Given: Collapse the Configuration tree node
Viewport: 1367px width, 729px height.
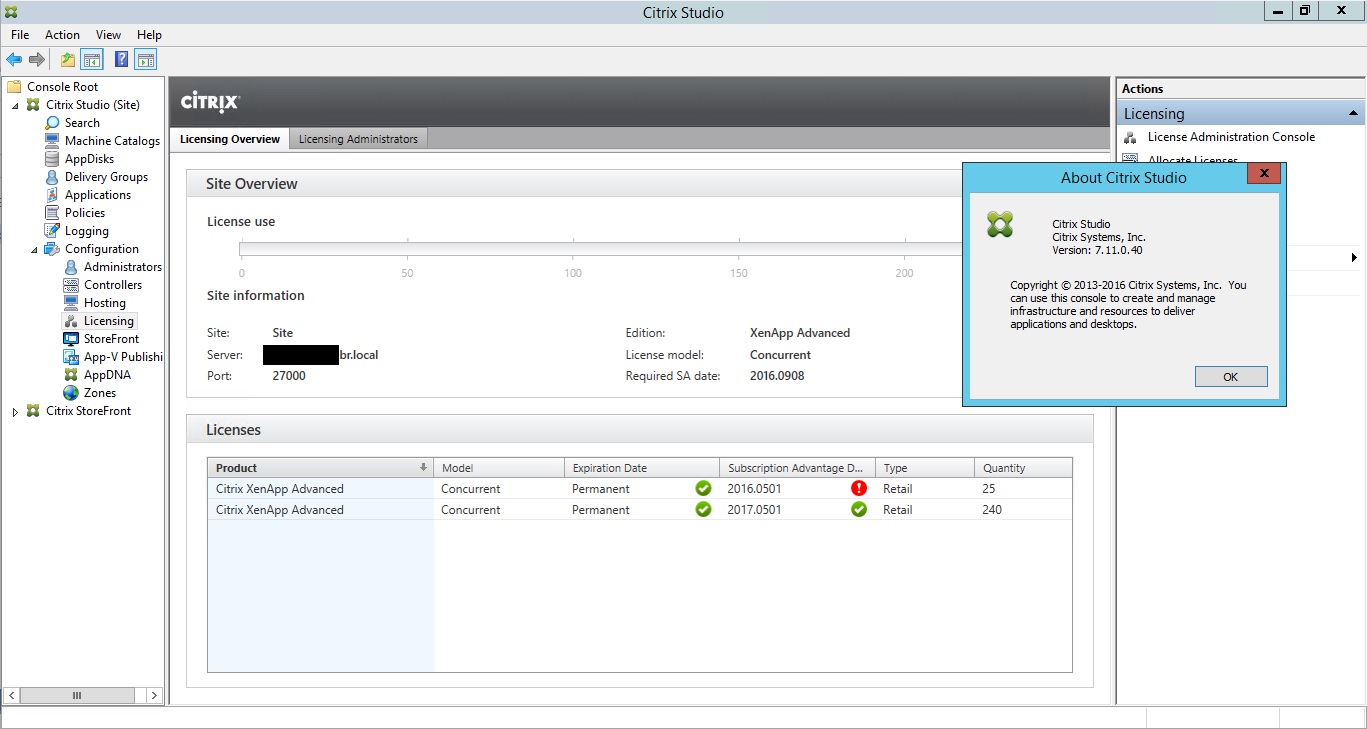Looking at the screenshot, I should pyautogui.click(x=35, y=249).
